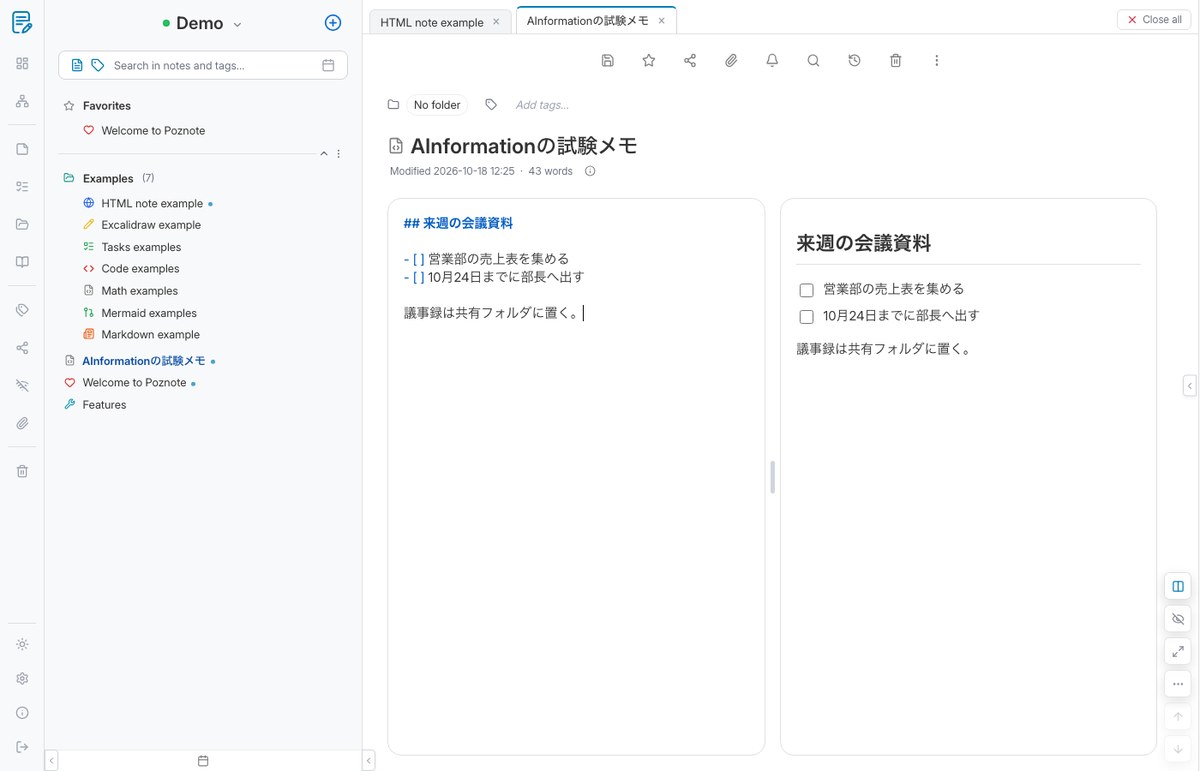
Task: Toggle the sun theme icon
Action: [x=22, y=644]
